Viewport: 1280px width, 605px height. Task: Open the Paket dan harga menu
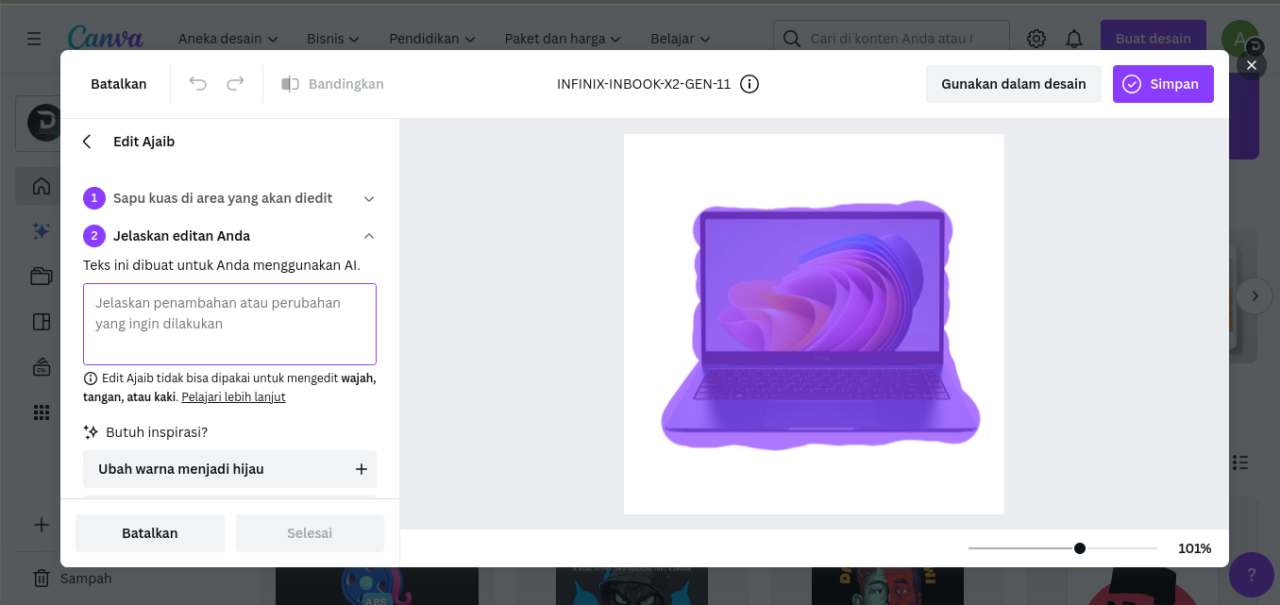[563, 39]
